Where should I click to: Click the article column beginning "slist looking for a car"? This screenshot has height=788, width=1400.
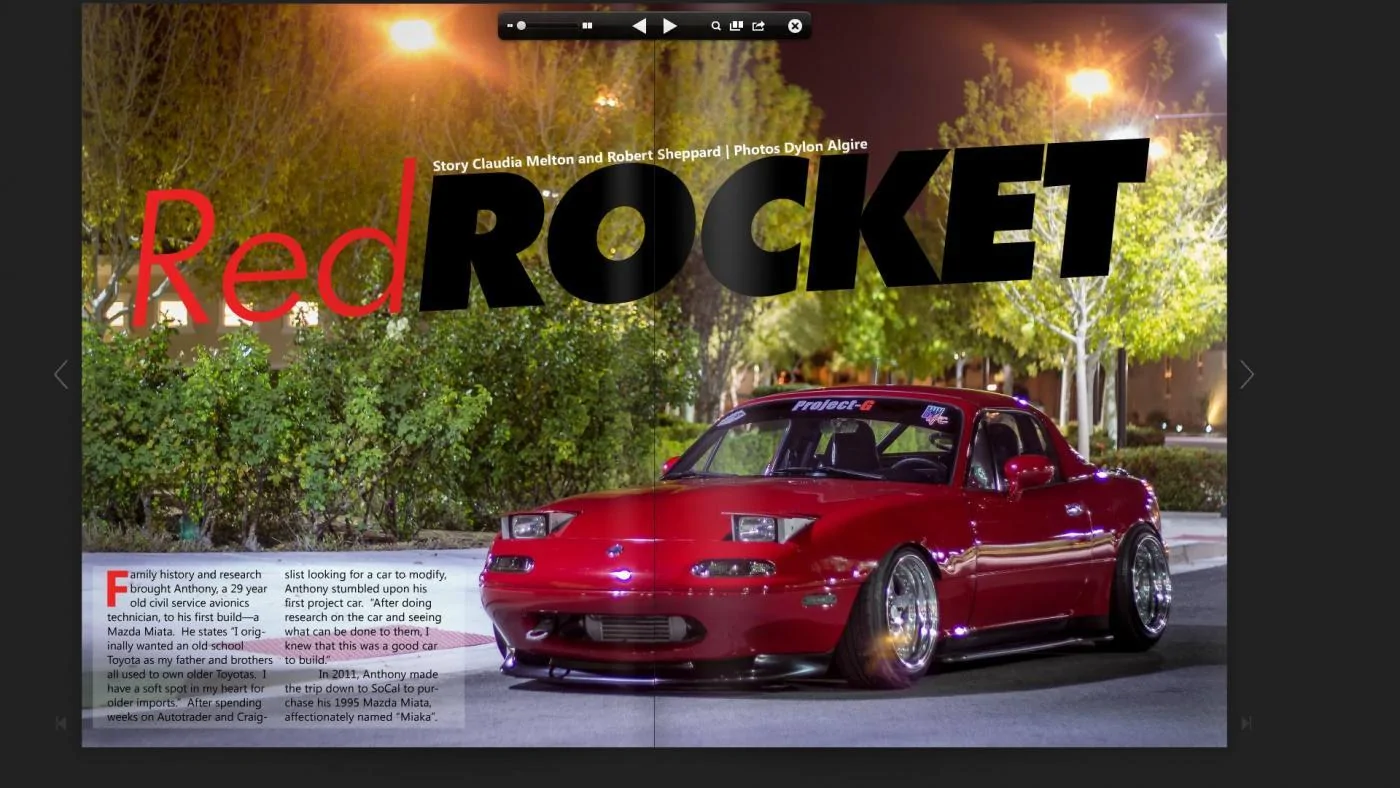[366, 645]
